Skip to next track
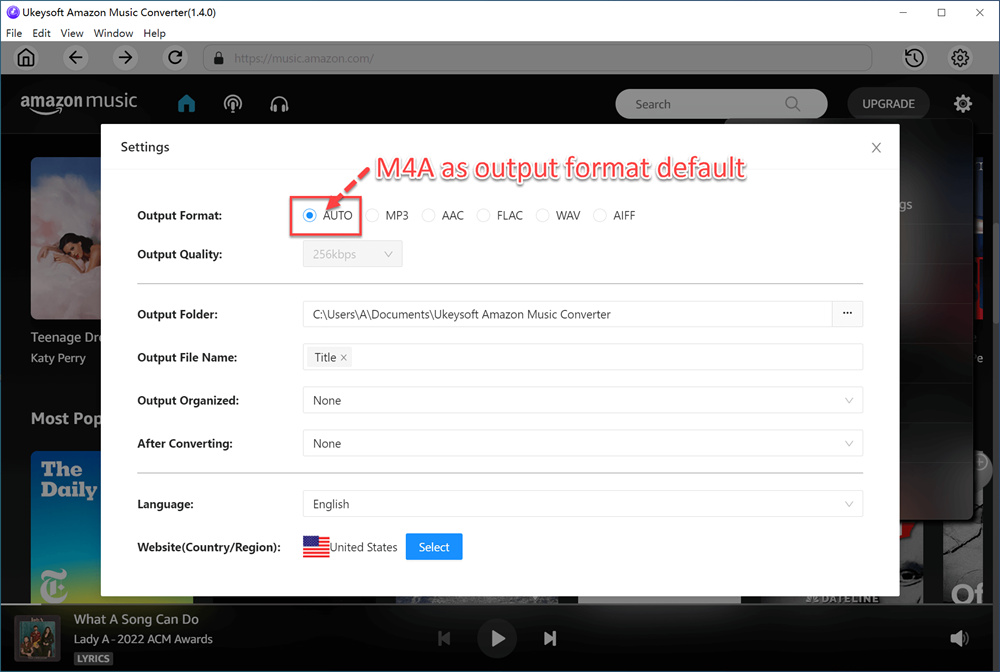1000x672 pixels. point(550,638)
